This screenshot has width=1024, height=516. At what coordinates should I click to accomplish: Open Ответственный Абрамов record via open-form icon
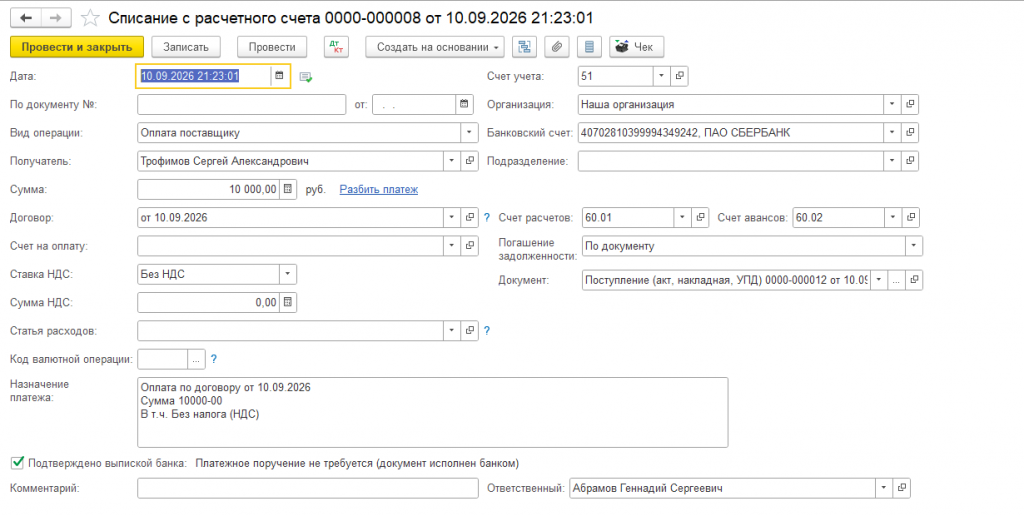(x=902, y=488)
